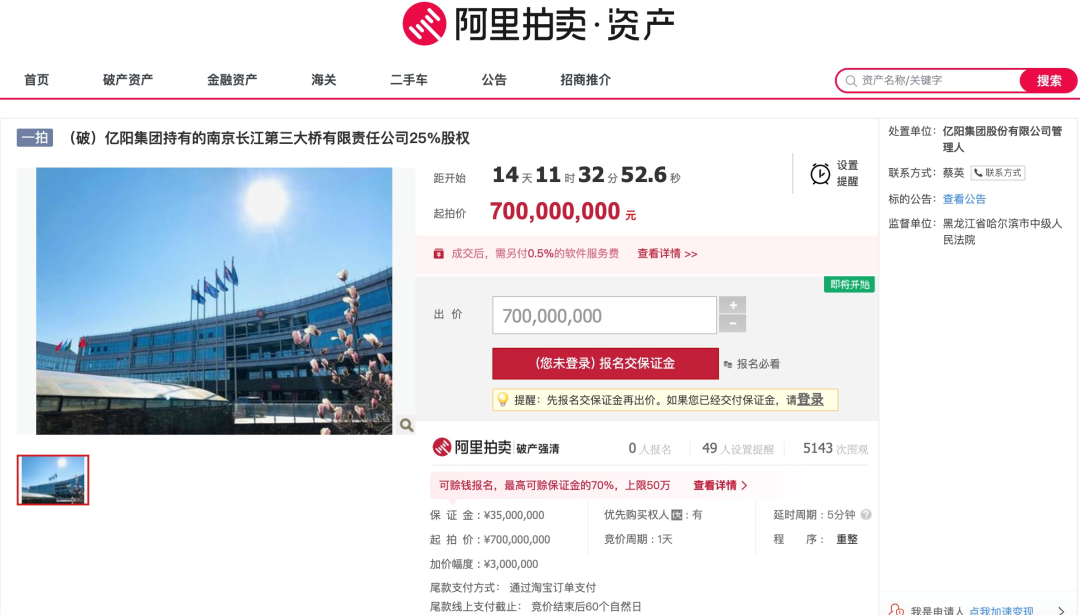The width and height of the screenshot is (1080, 615).
Task: Click the bid amount input field
Action: [604, 315]
